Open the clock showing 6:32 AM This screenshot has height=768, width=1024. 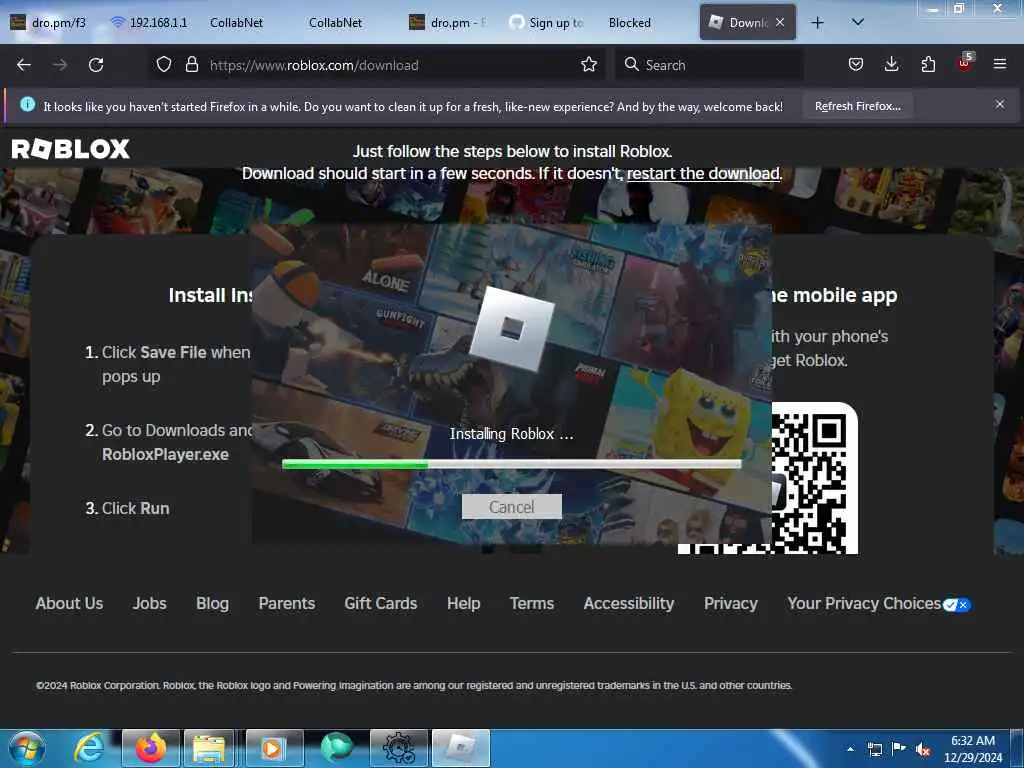click(x=972, y=749)
